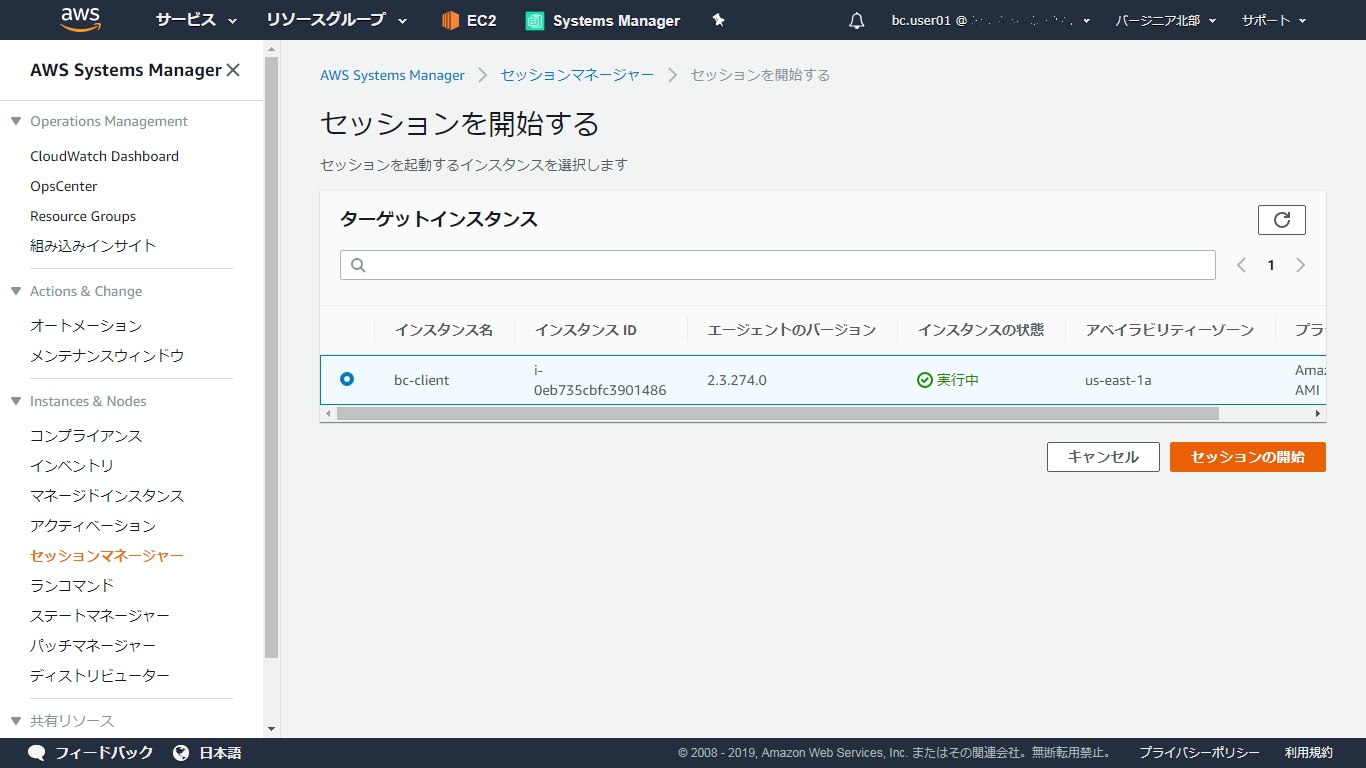
Task: Follow the AWS Systems Manager breadcrumb link
Action: [392, 75]
